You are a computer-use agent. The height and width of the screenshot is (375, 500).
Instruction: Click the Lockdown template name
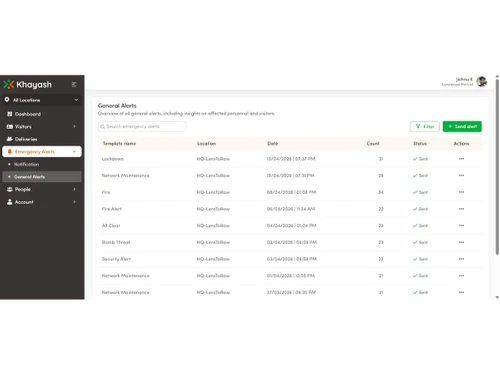113,159
